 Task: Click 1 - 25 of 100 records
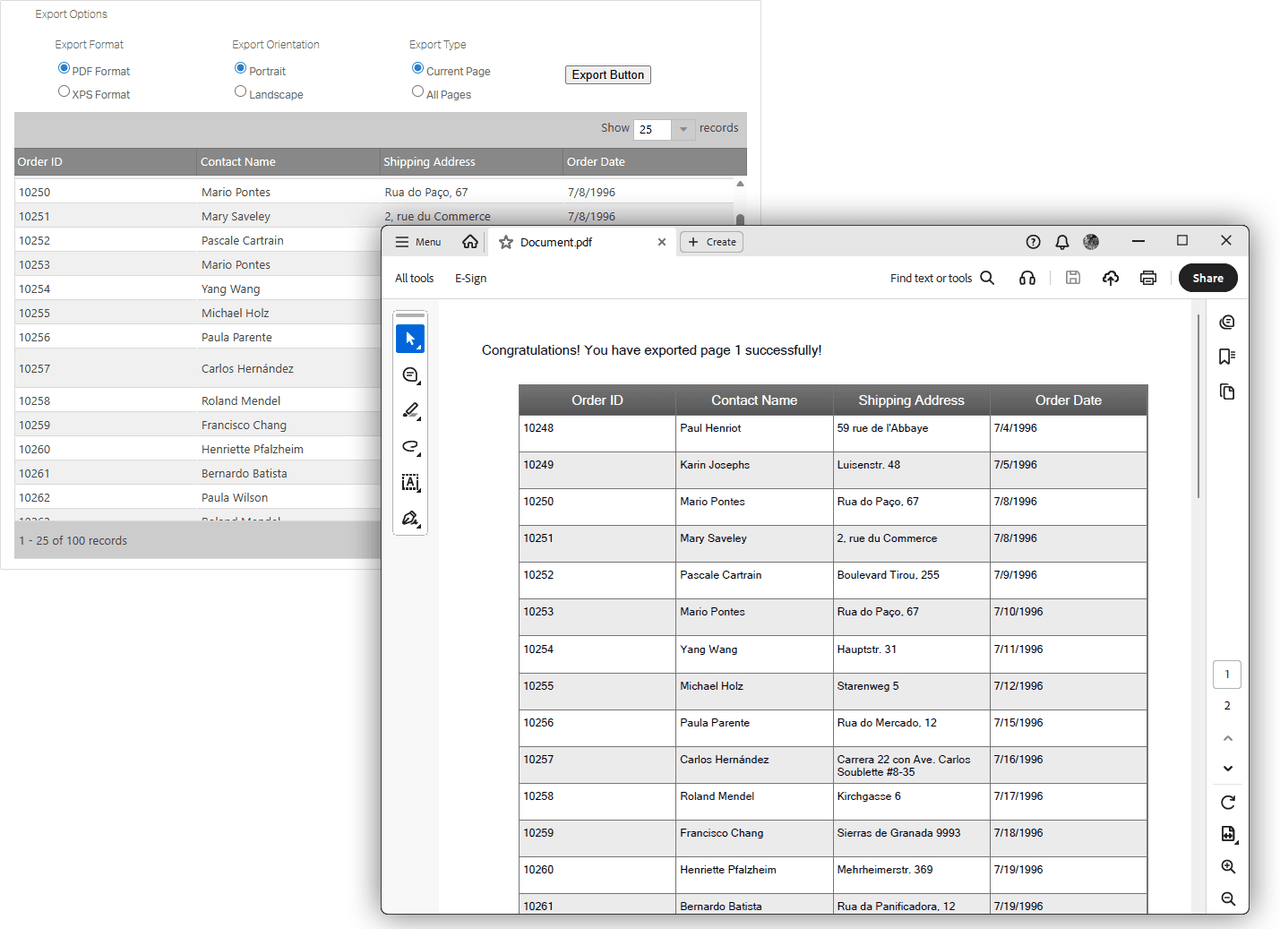(x=73, y=541)
